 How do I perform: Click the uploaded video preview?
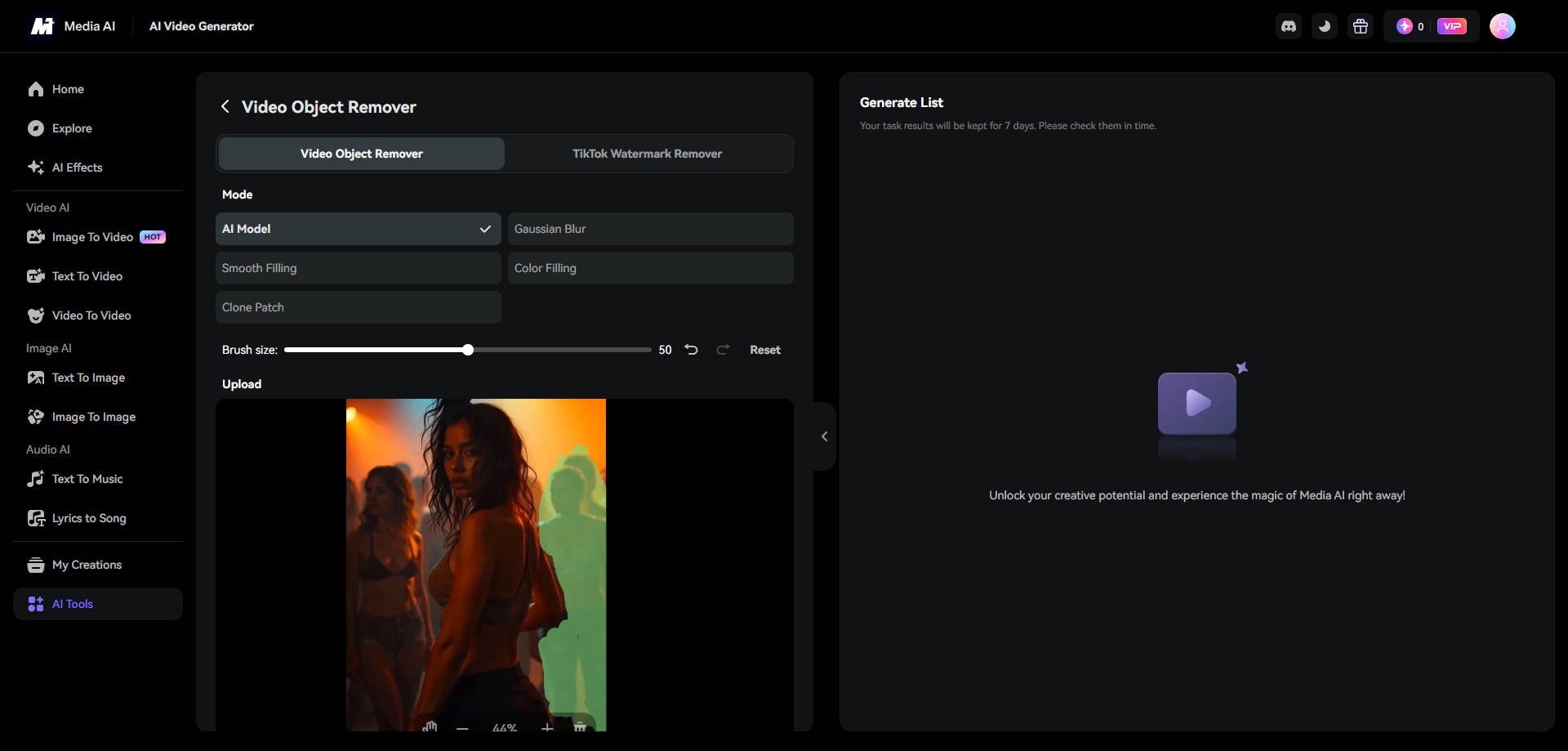[x=476, y=565]
